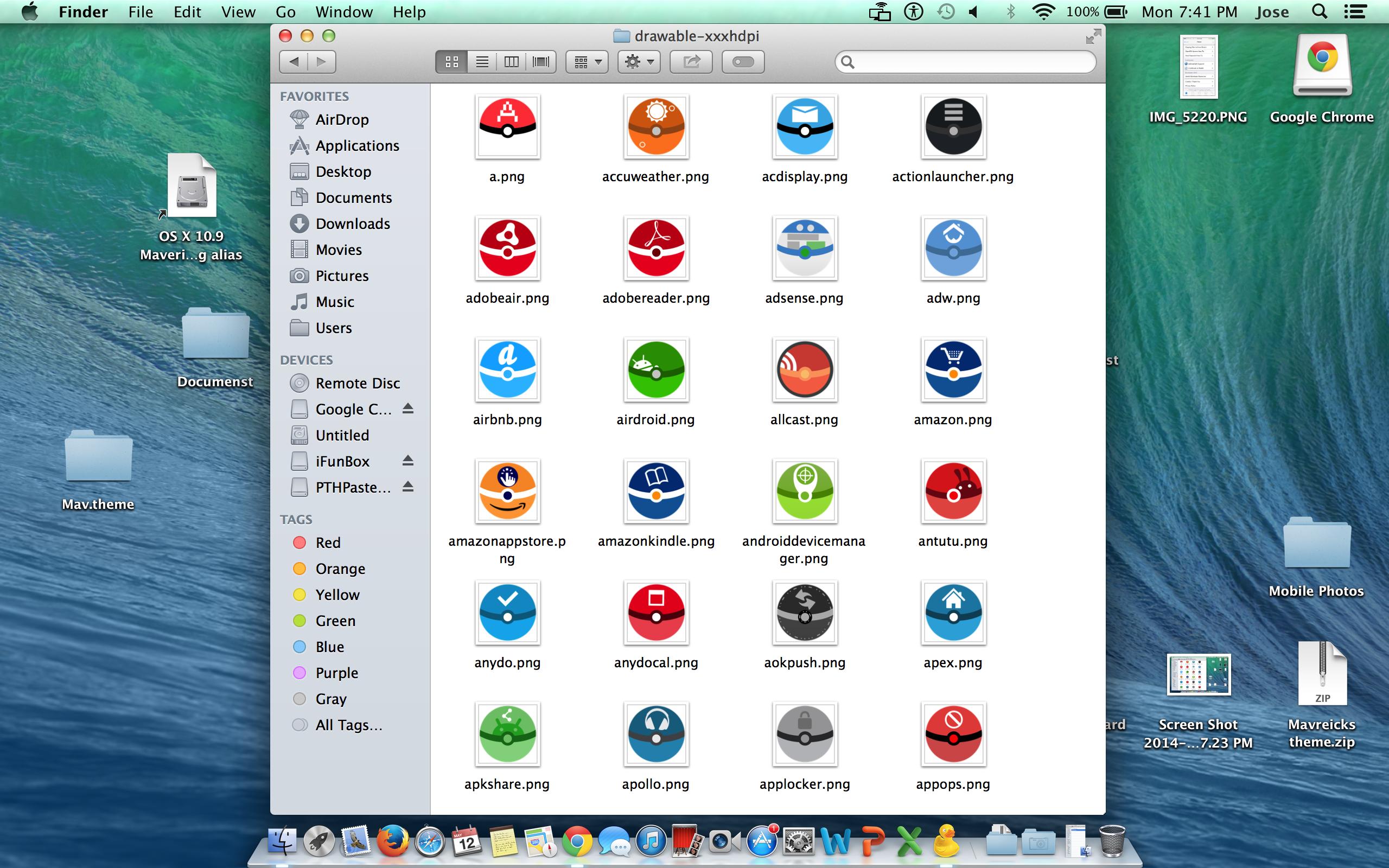Select the Purple tag
1389x868 pixels.
click(x=336, y=673)
